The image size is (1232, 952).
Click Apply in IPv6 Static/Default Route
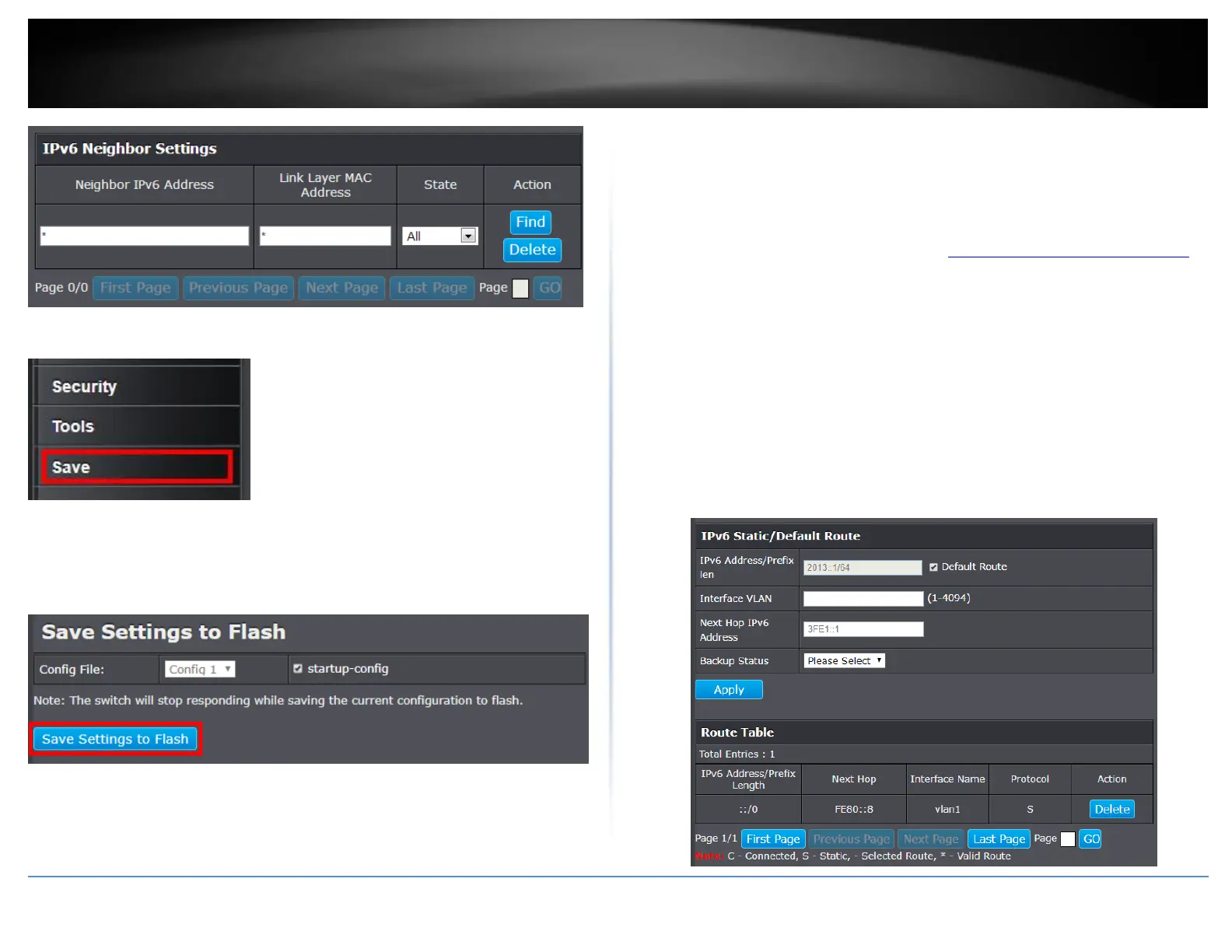729,690
